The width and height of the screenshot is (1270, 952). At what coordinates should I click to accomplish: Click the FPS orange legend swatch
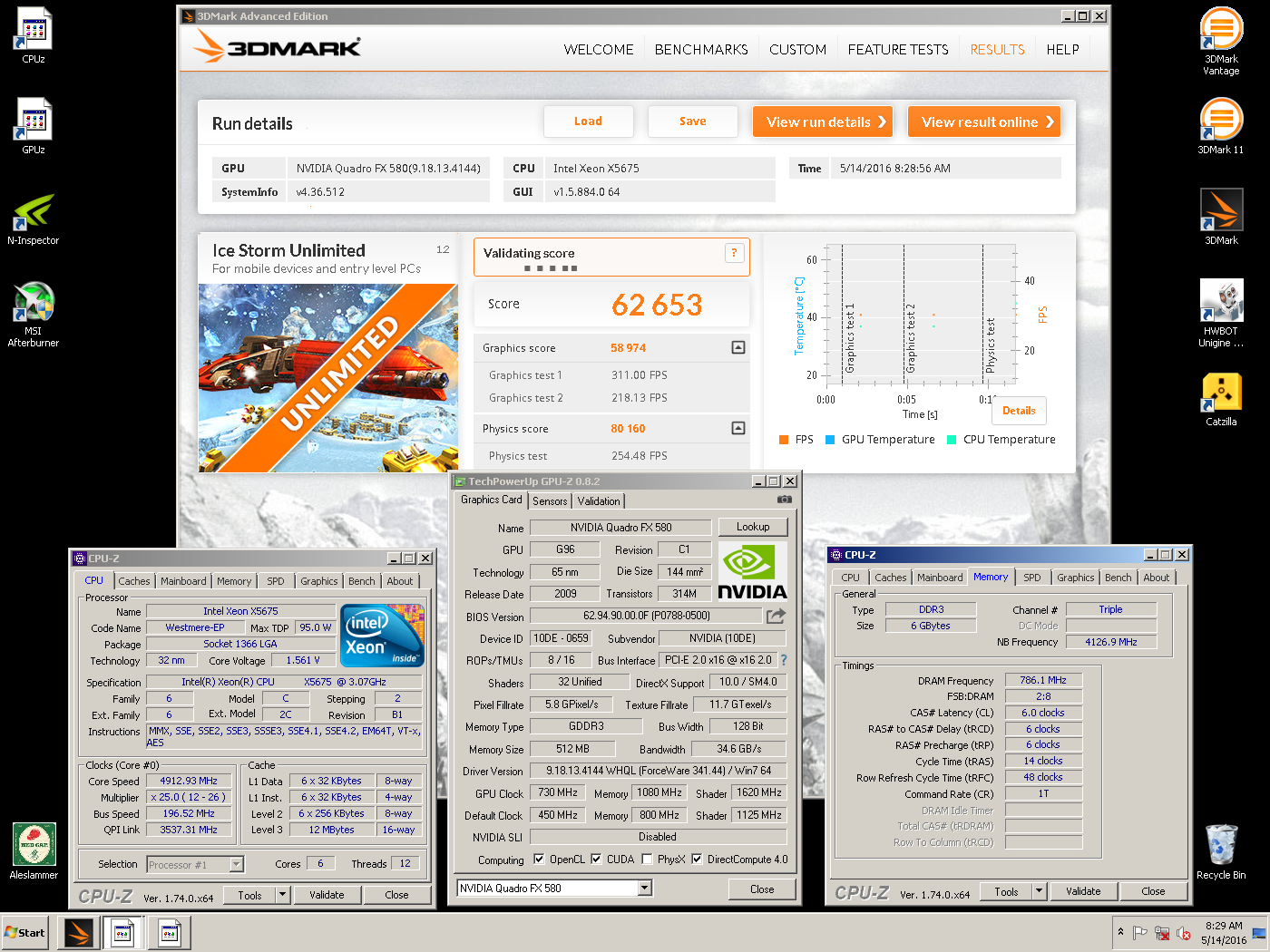[784, 440]
